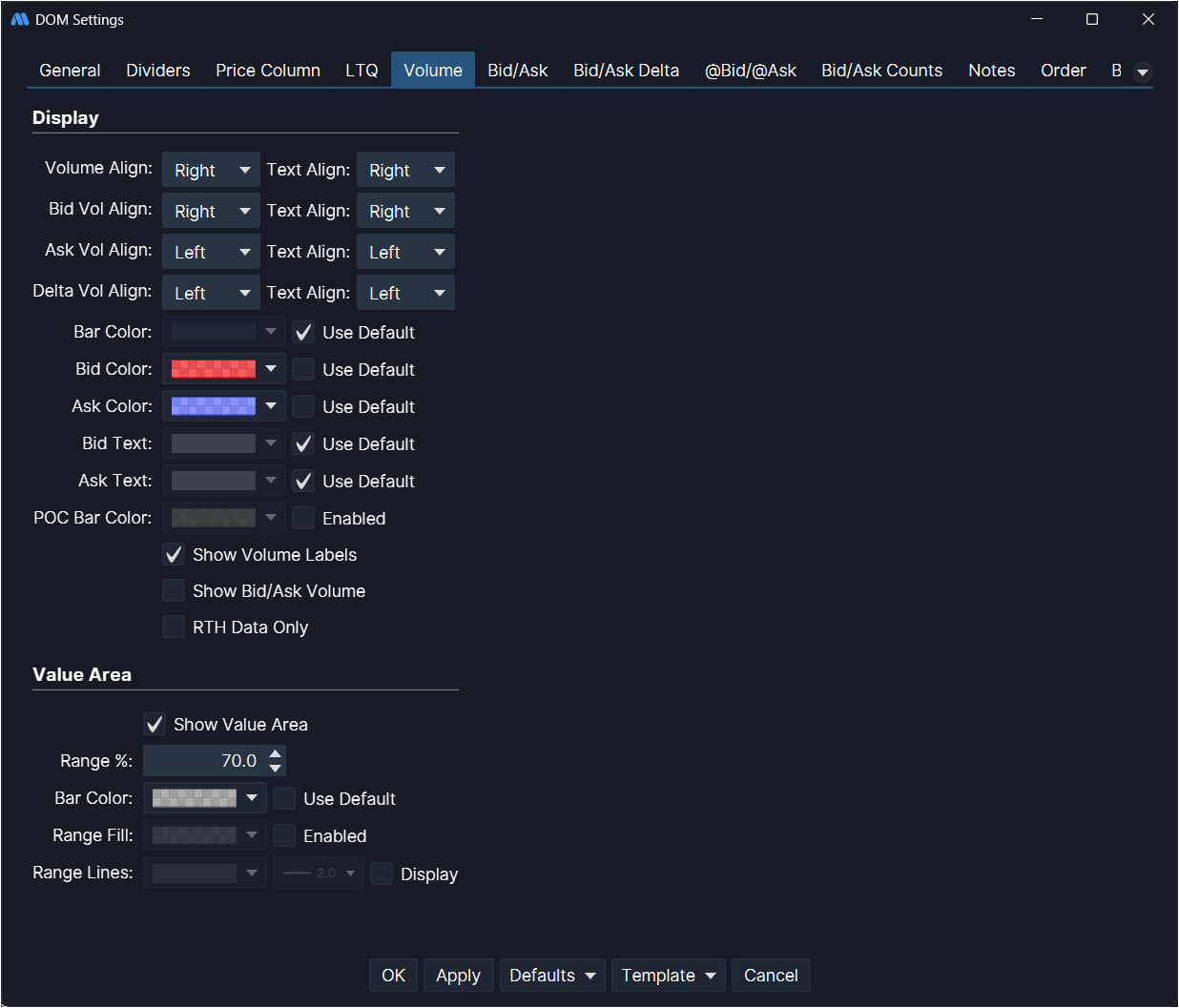The image size is (1179, 1008).
Task: Click the tab overflow arrow icon
Action: [1142, 72]
